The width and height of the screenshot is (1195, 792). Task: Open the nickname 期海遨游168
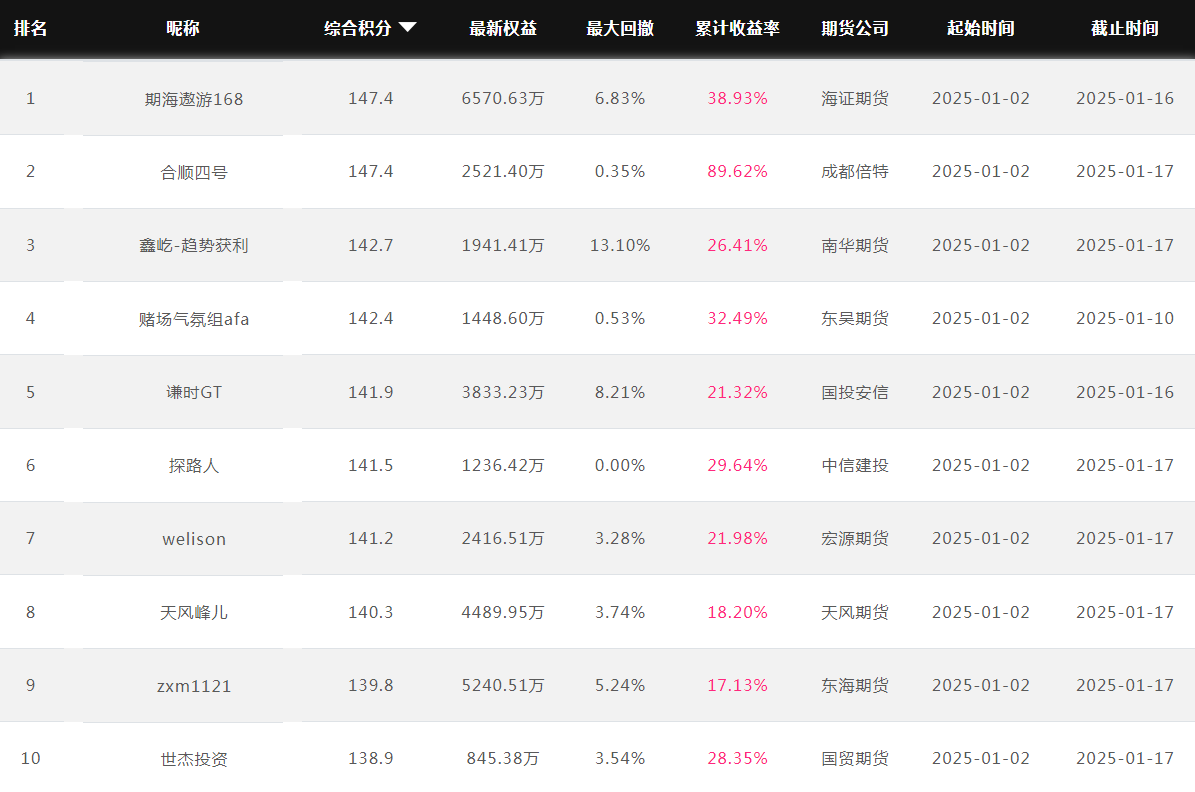point(194,99)
